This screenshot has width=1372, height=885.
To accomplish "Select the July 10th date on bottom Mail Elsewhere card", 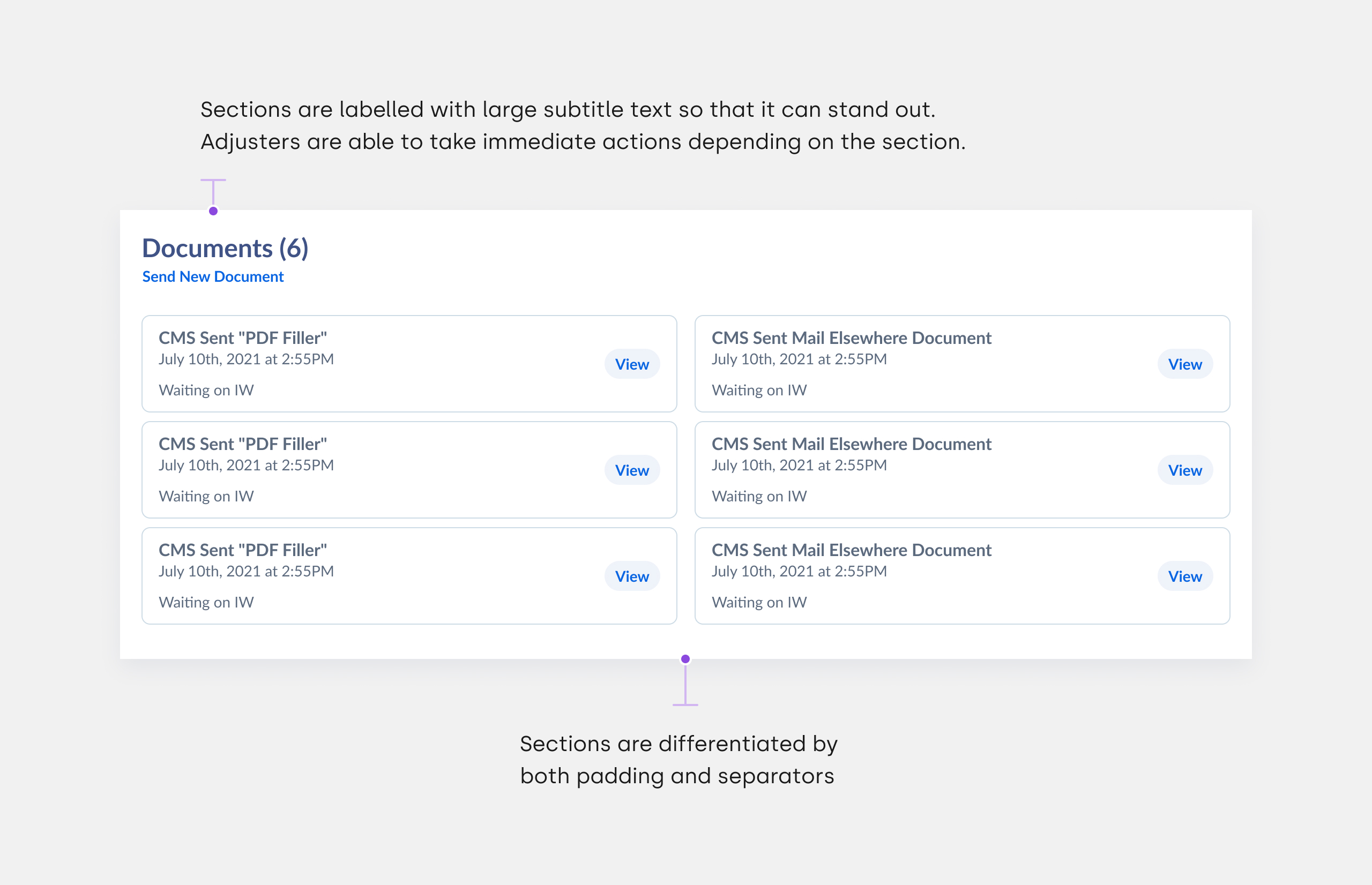I will coord(800,571).
